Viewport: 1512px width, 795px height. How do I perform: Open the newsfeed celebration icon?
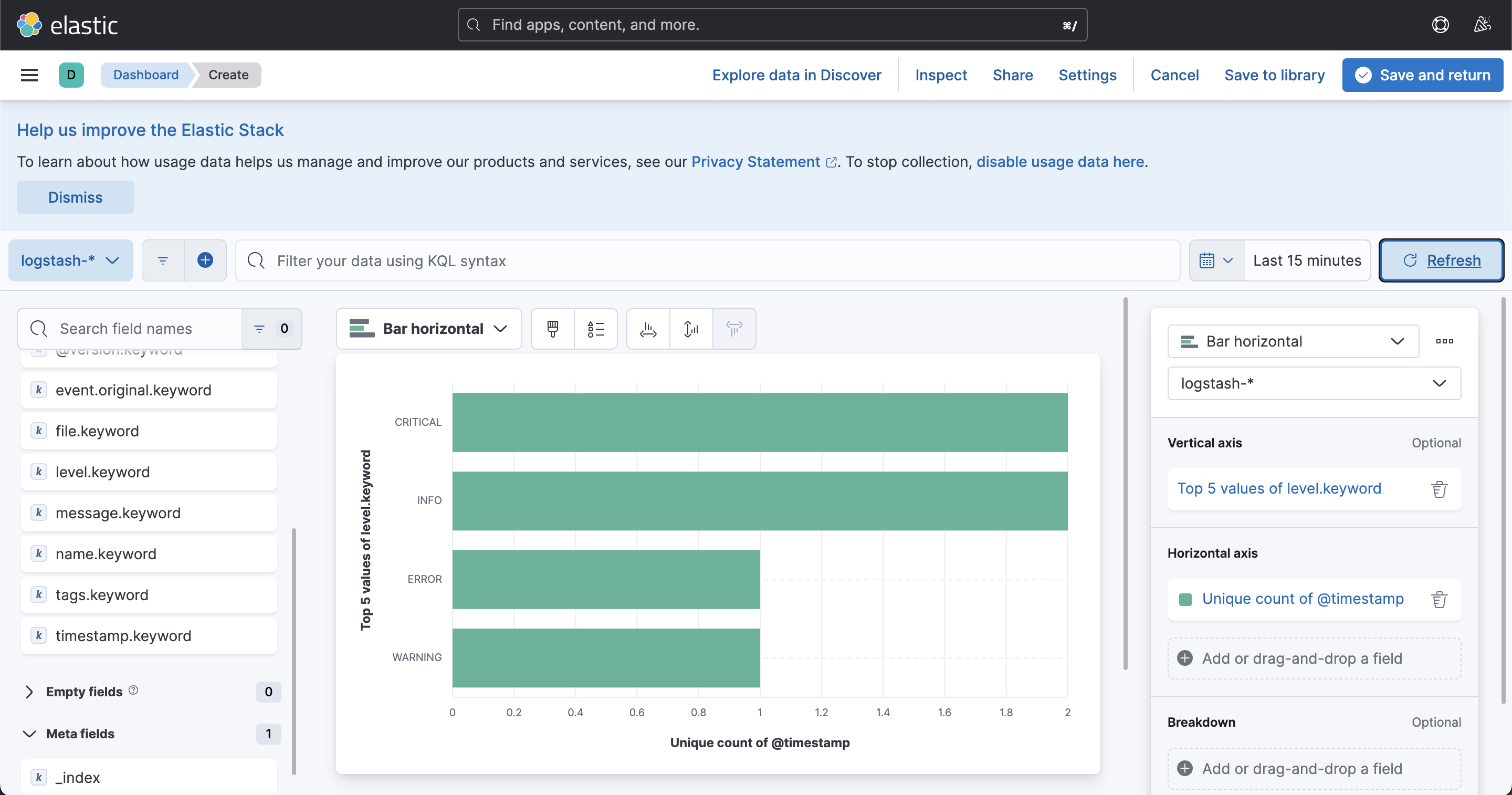point(1483,25)
